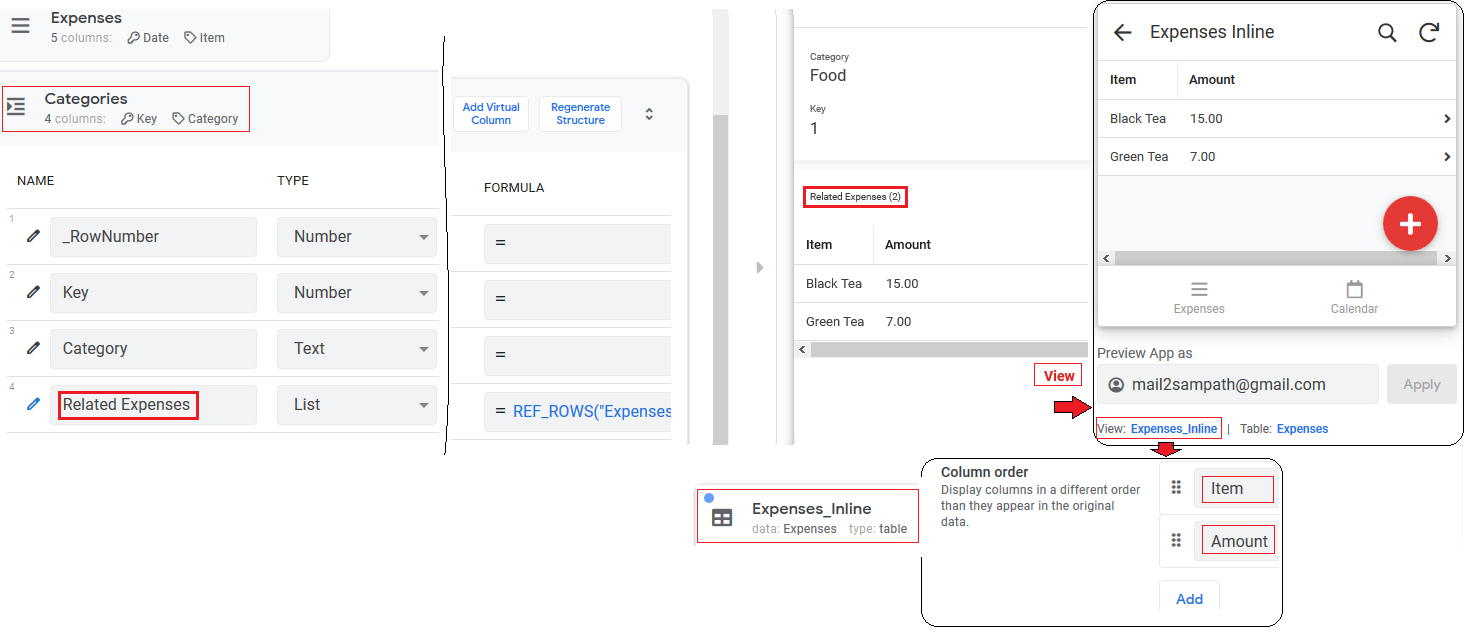Expand the chevron next to Regenerate Structure
Screen dimensions: 1469x633
(649, 113)
